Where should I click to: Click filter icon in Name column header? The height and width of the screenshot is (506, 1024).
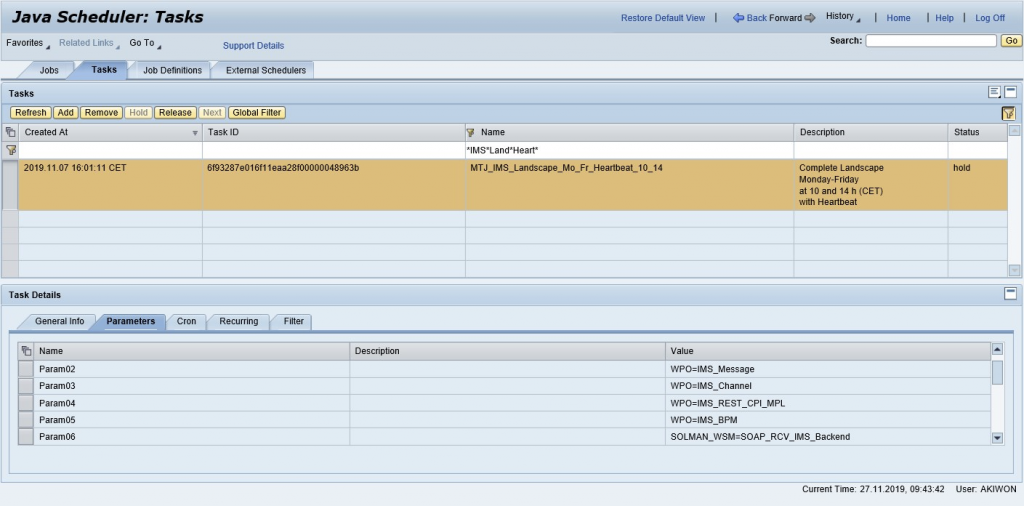pos(470,132)
